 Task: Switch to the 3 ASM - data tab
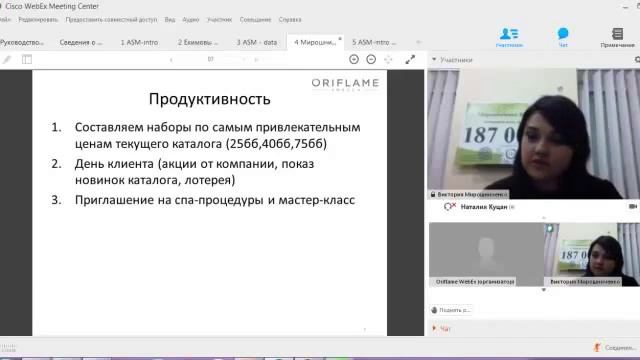pyautogui.click(x=257, y=42)
